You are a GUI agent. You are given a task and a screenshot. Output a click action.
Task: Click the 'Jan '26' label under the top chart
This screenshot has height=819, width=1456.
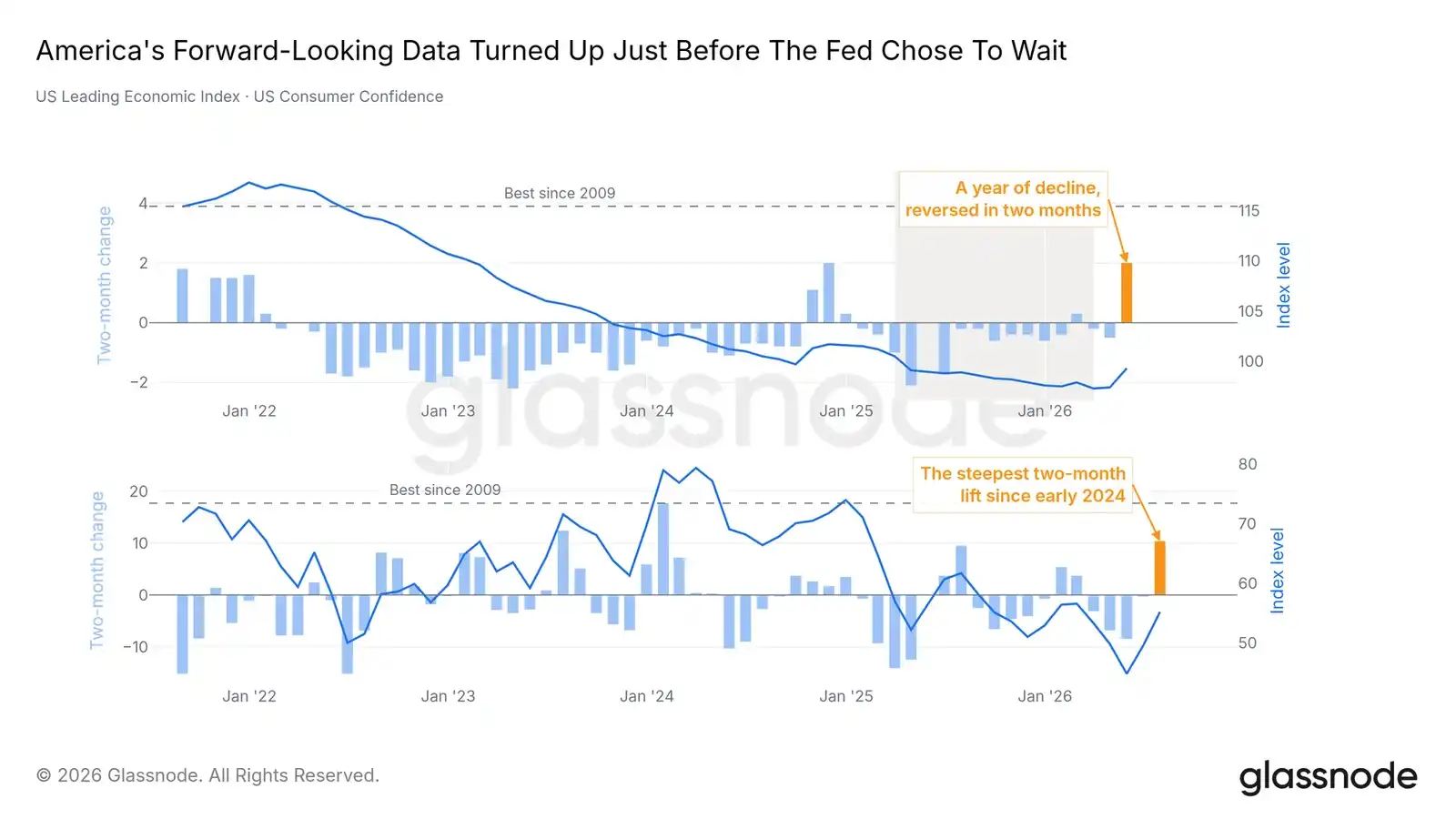[1045, 411]
